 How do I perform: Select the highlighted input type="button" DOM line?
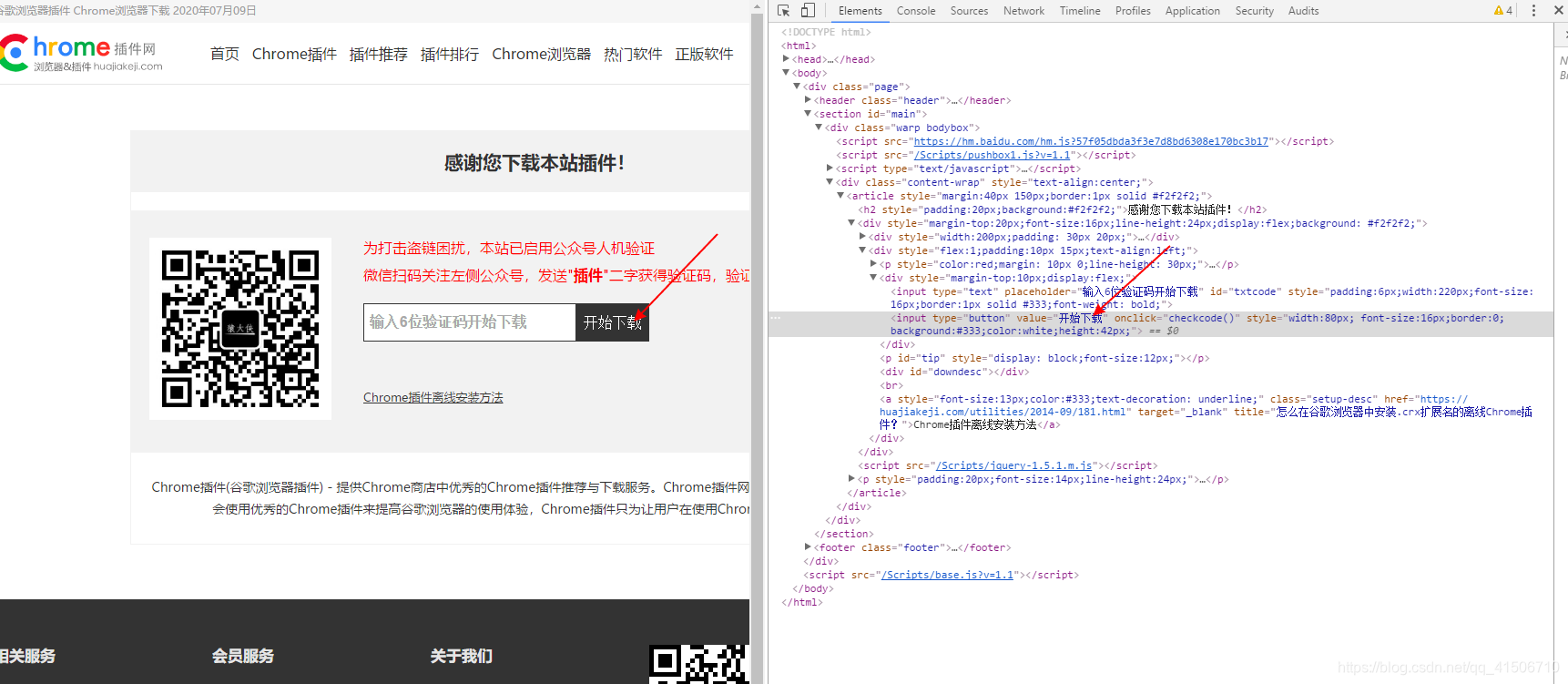[1160, 324]
